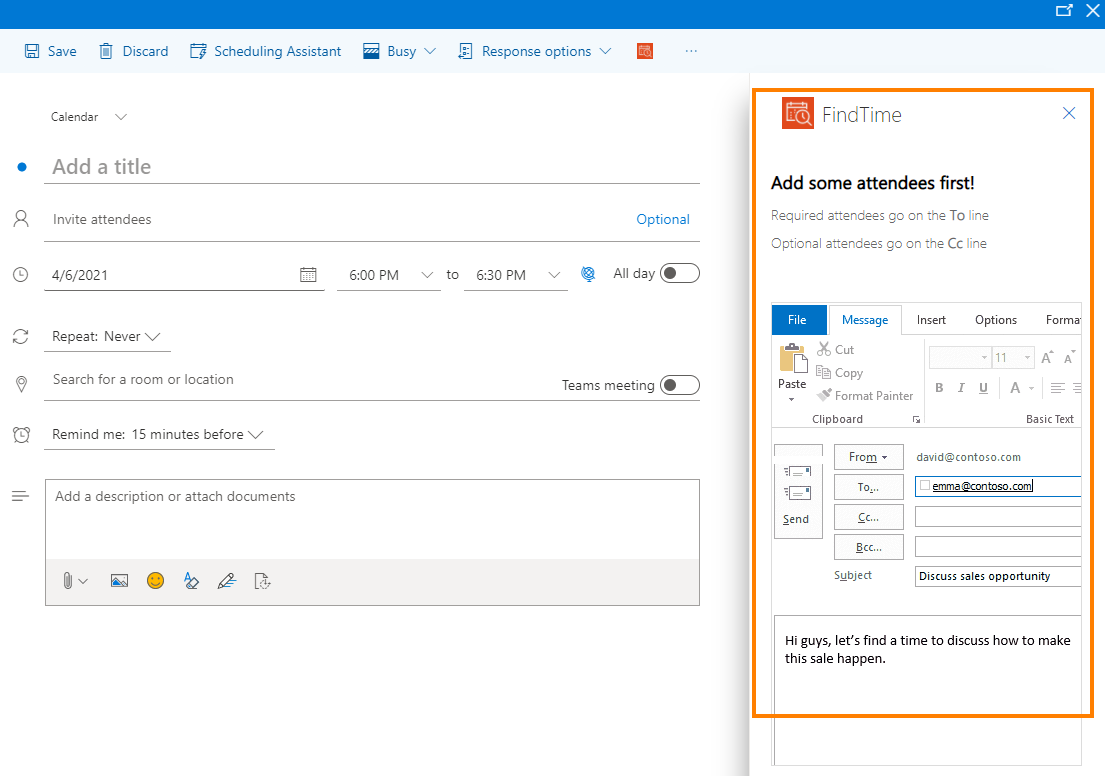Tick the checkbox beside emma@contoso.com
The height and width of the screenshot is (776, 1105).
pyautogui.click(x=925, y=485)
